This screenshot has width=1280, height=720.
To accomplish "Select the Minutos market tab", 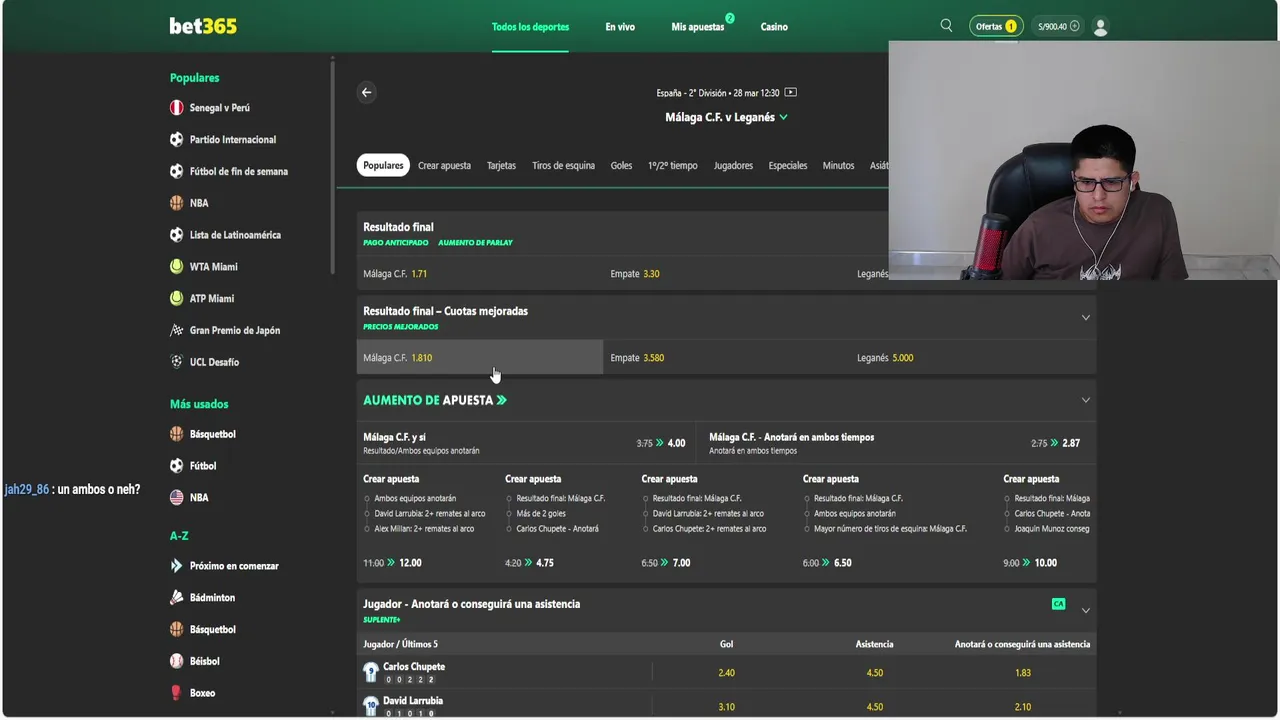I will (838, 165).
